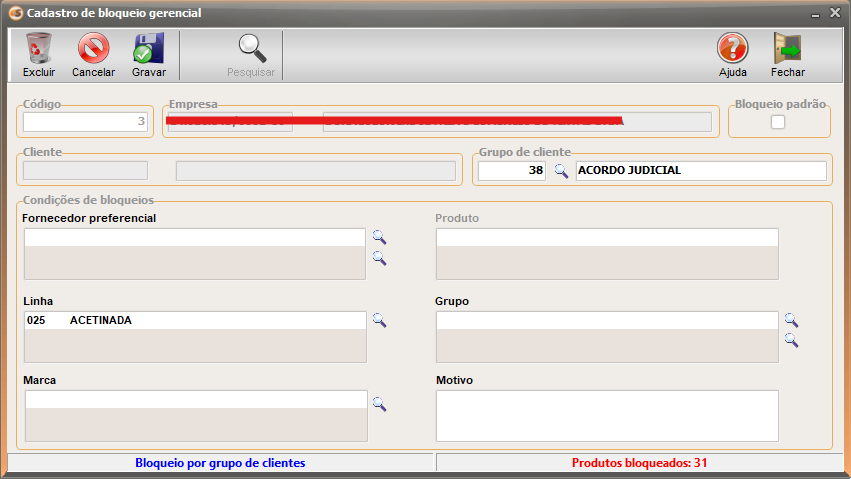Click the Excluir trash icon
This screenshot has width=851, height=479.
point(39,49)
